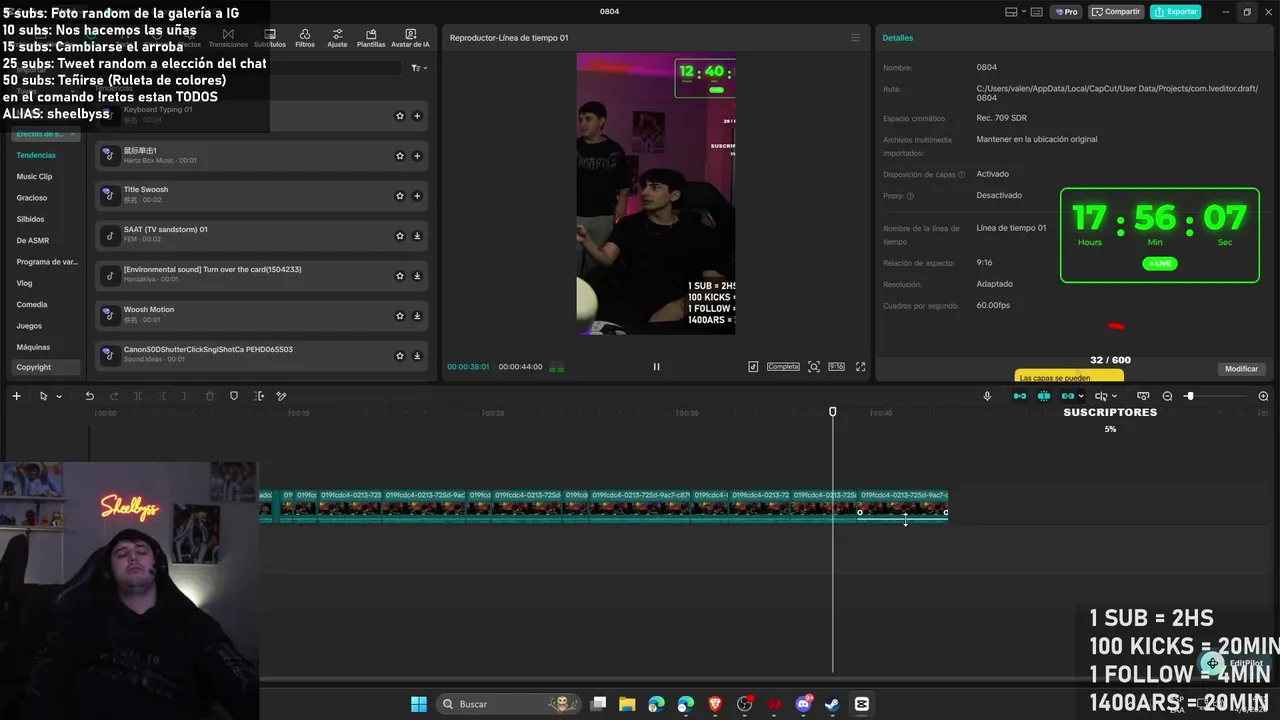
Task: Download the CanonShutterClick sound effect
Action: [x=417, y=356]
